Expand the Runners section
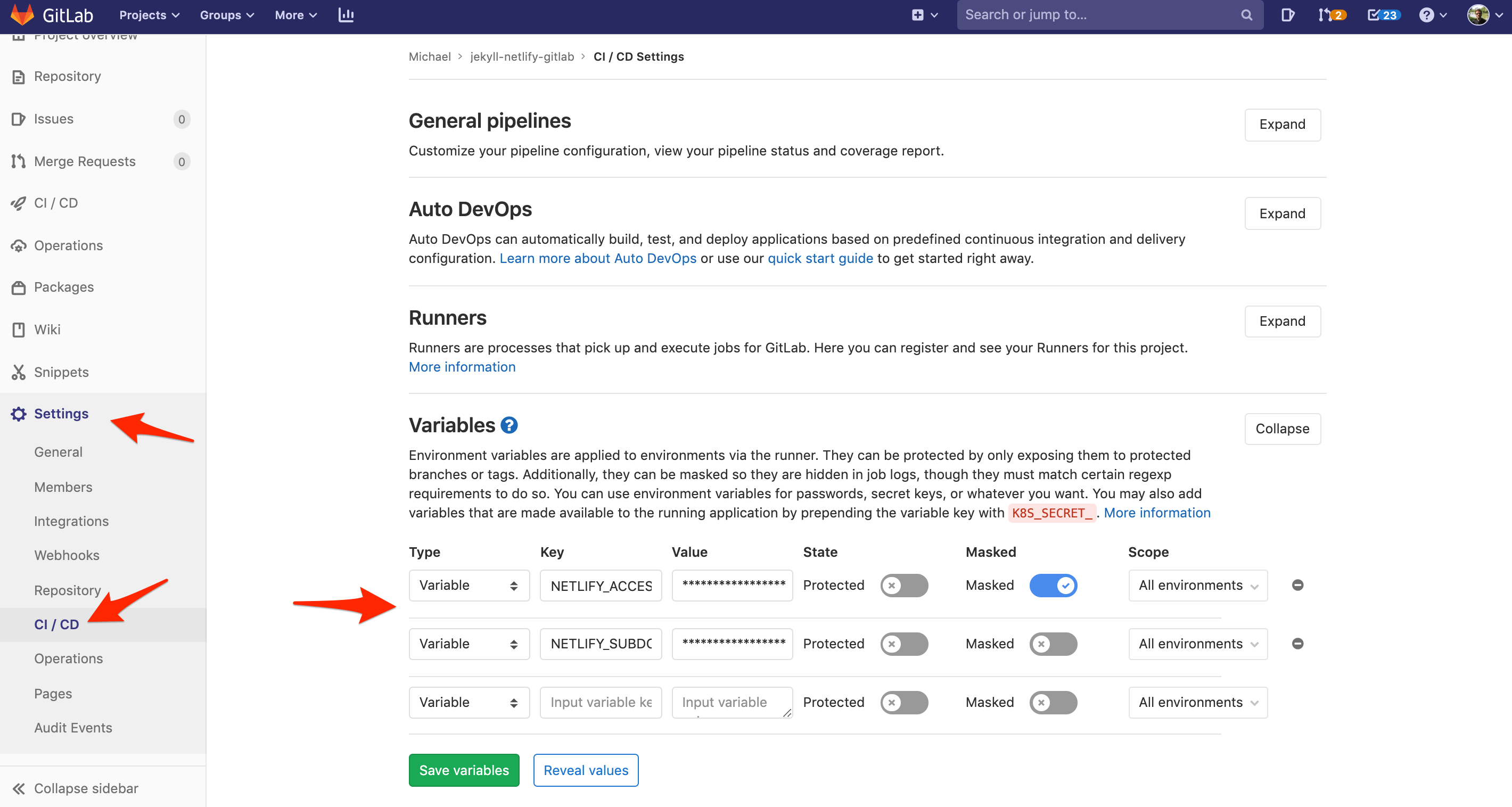This screenshot has width=1512, height=807. point(1282,321)
